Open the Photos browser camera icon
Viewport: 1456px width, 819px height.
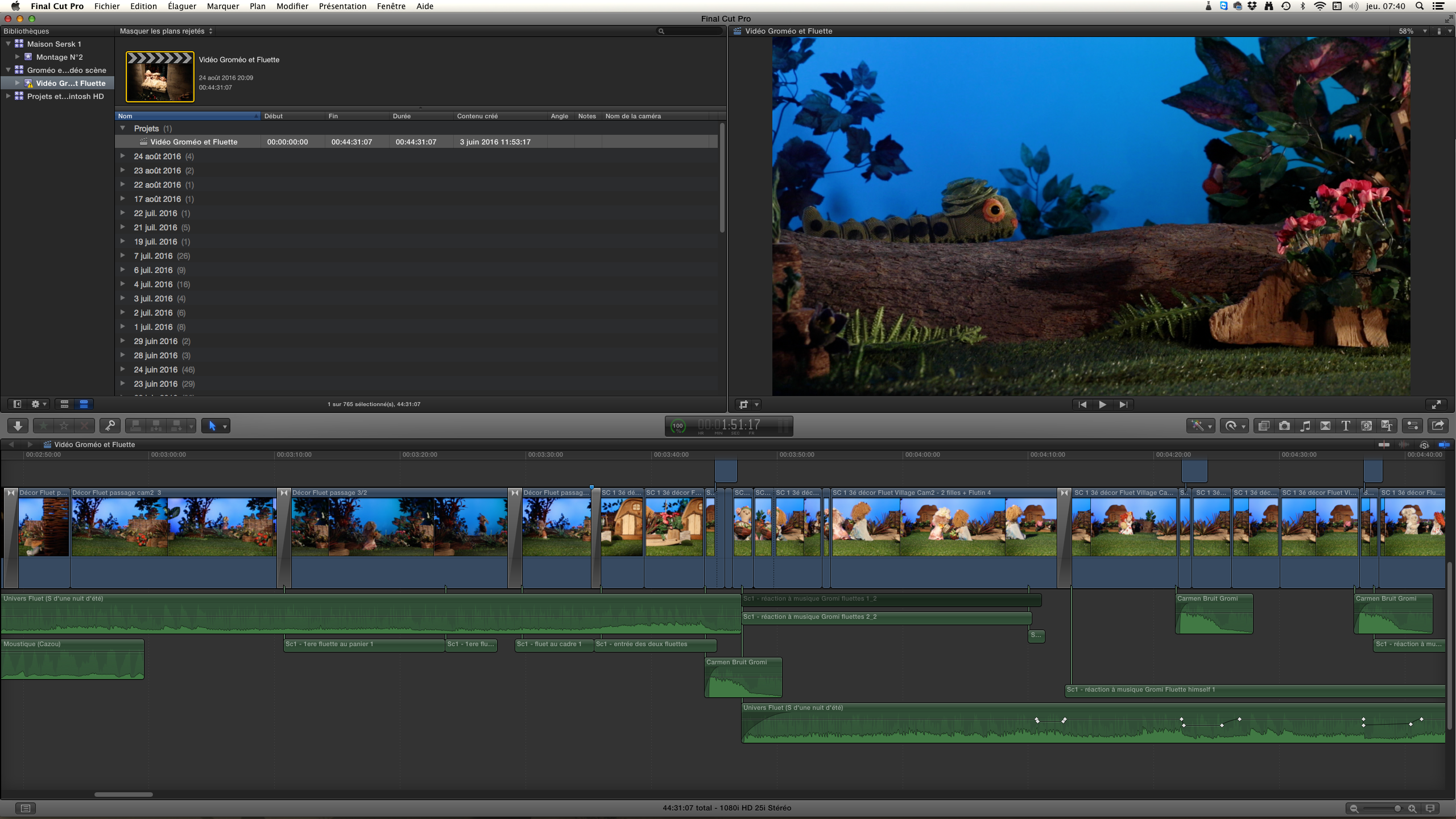point(1284,425)
